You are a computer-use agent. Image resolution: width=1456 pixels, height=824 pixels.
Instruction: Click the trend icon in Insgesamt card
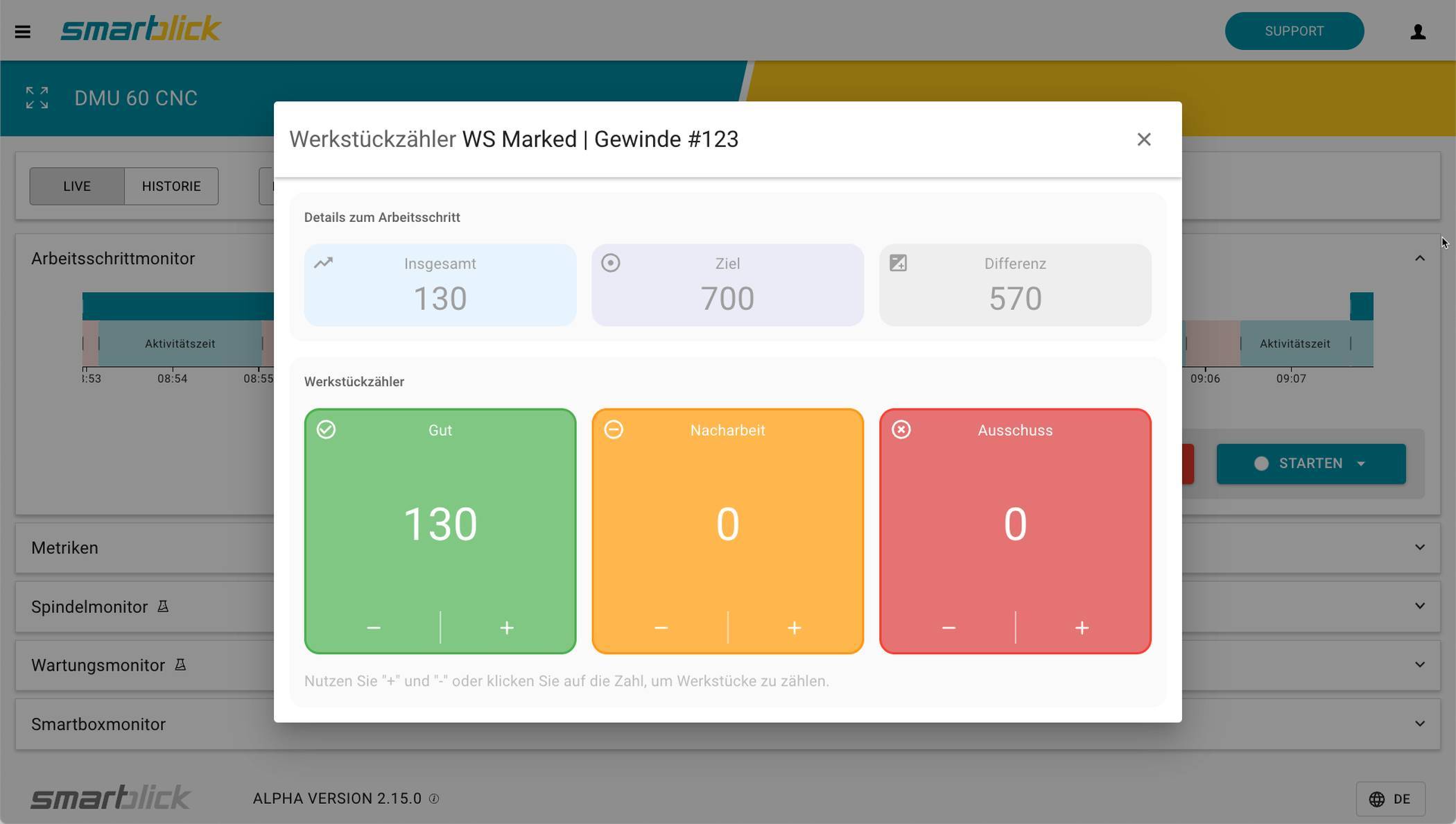(323, 263)
